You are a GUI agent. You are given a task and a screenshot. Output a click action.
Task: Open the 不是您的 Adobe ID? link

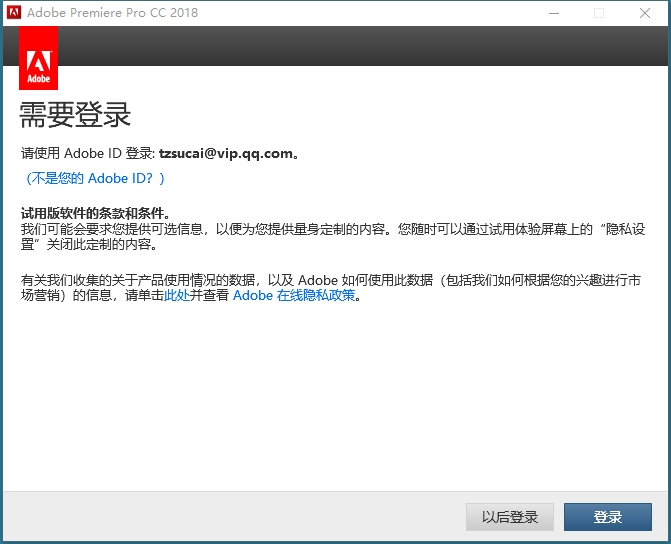[x=95, y=178]
